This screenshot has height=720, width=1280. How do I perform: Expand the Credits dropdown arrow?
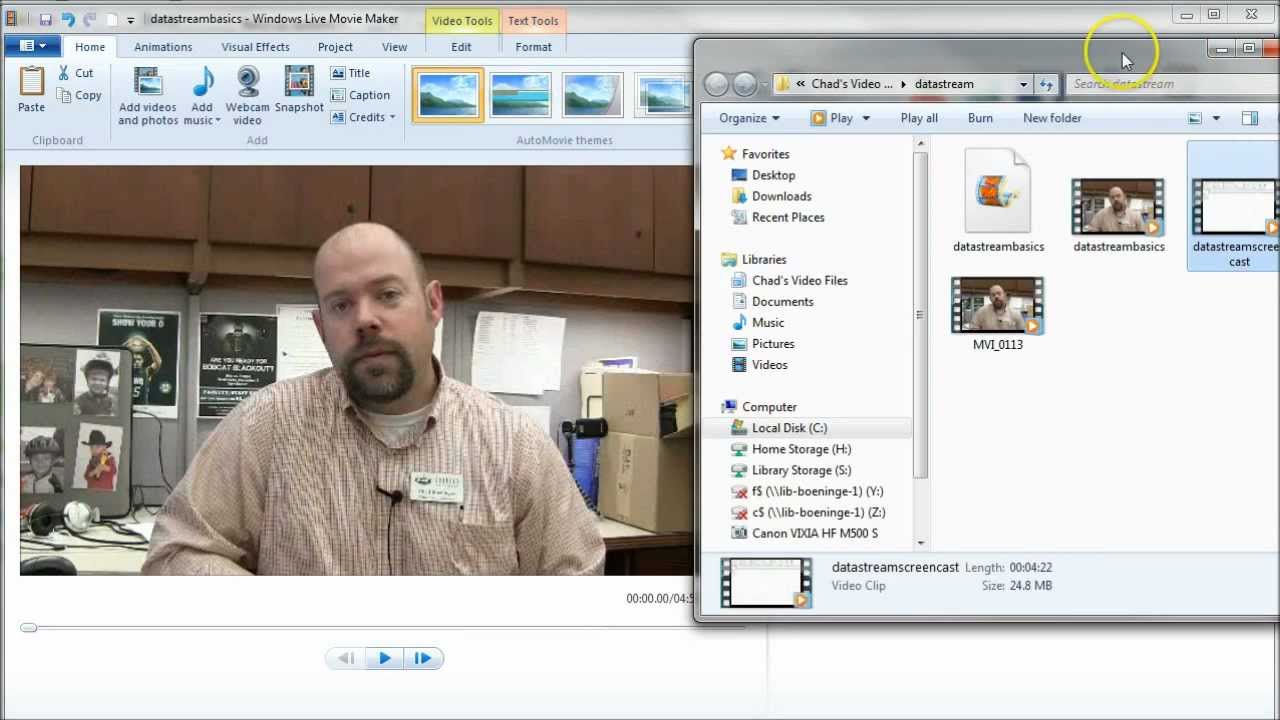tap(392, 117)
